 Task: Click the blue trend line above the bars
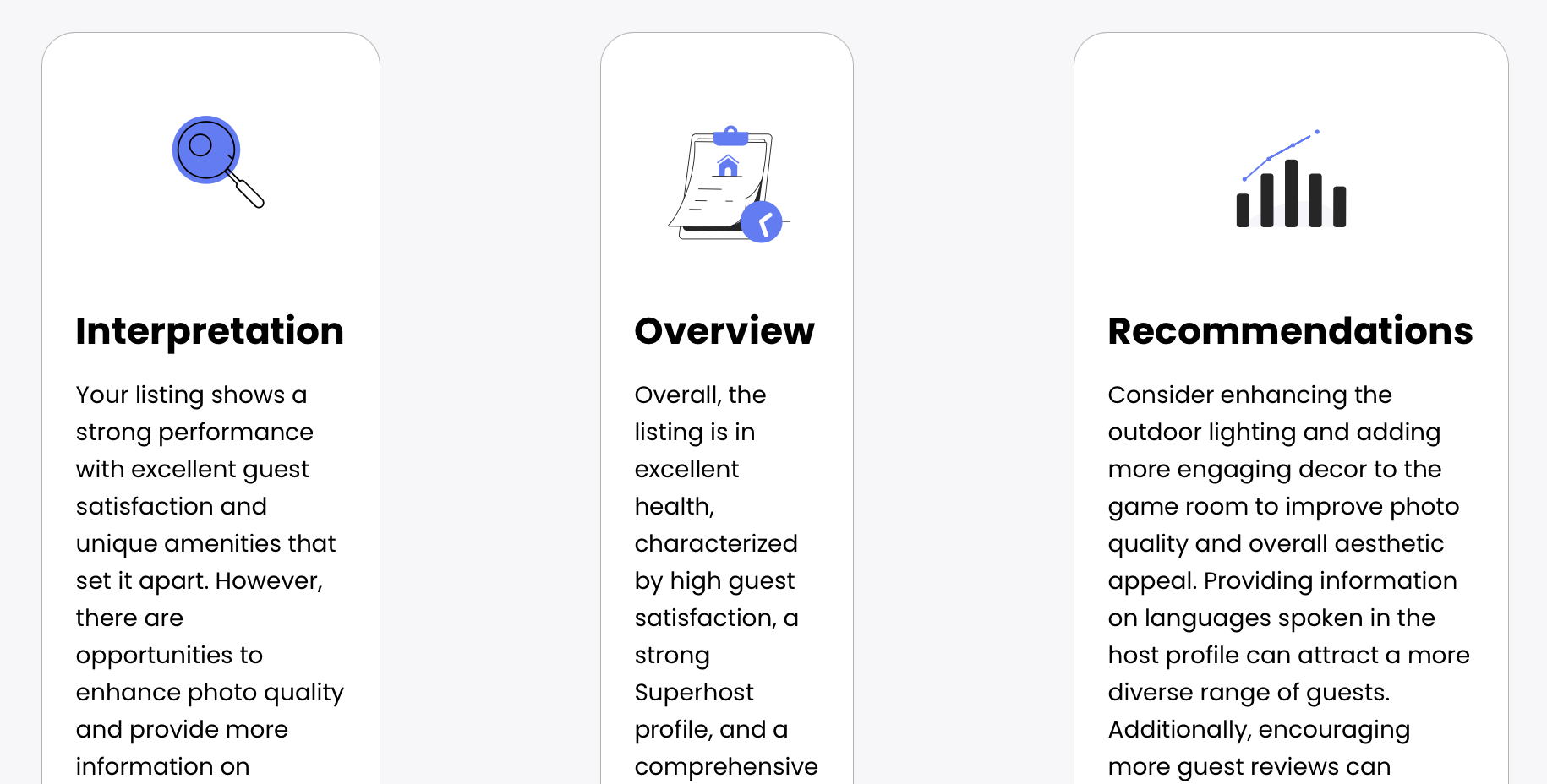coord(1280,155)
